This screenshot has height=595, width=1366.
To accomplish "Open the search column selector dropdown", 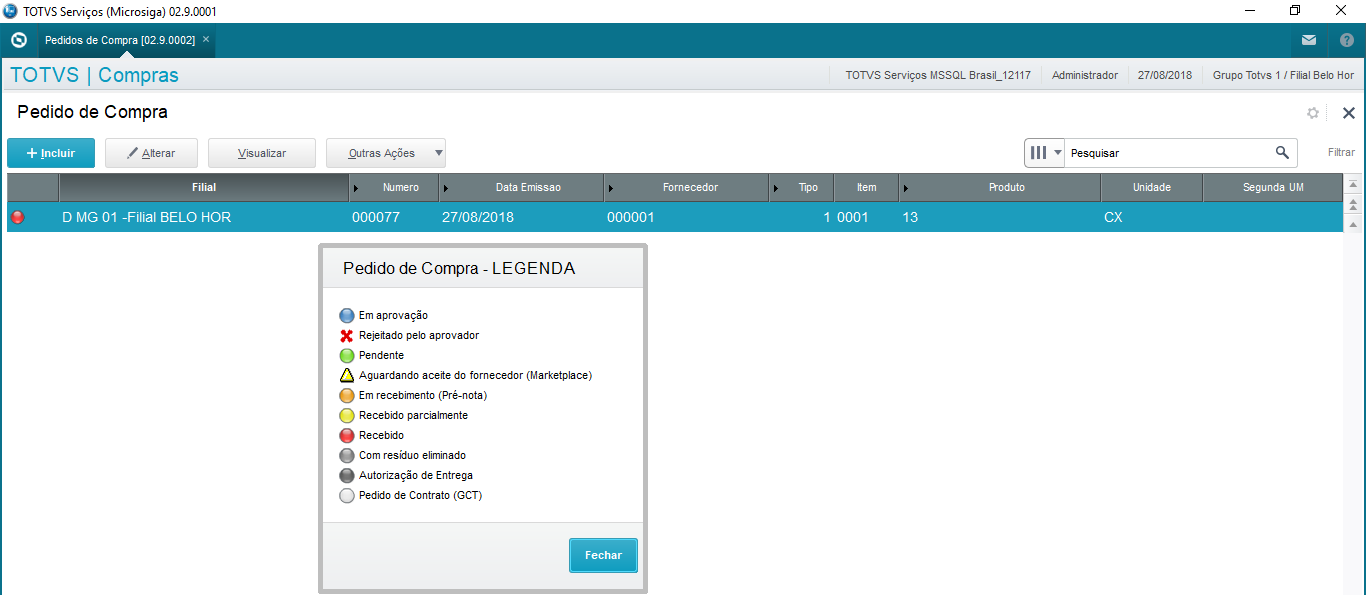I will [1045, 152].
